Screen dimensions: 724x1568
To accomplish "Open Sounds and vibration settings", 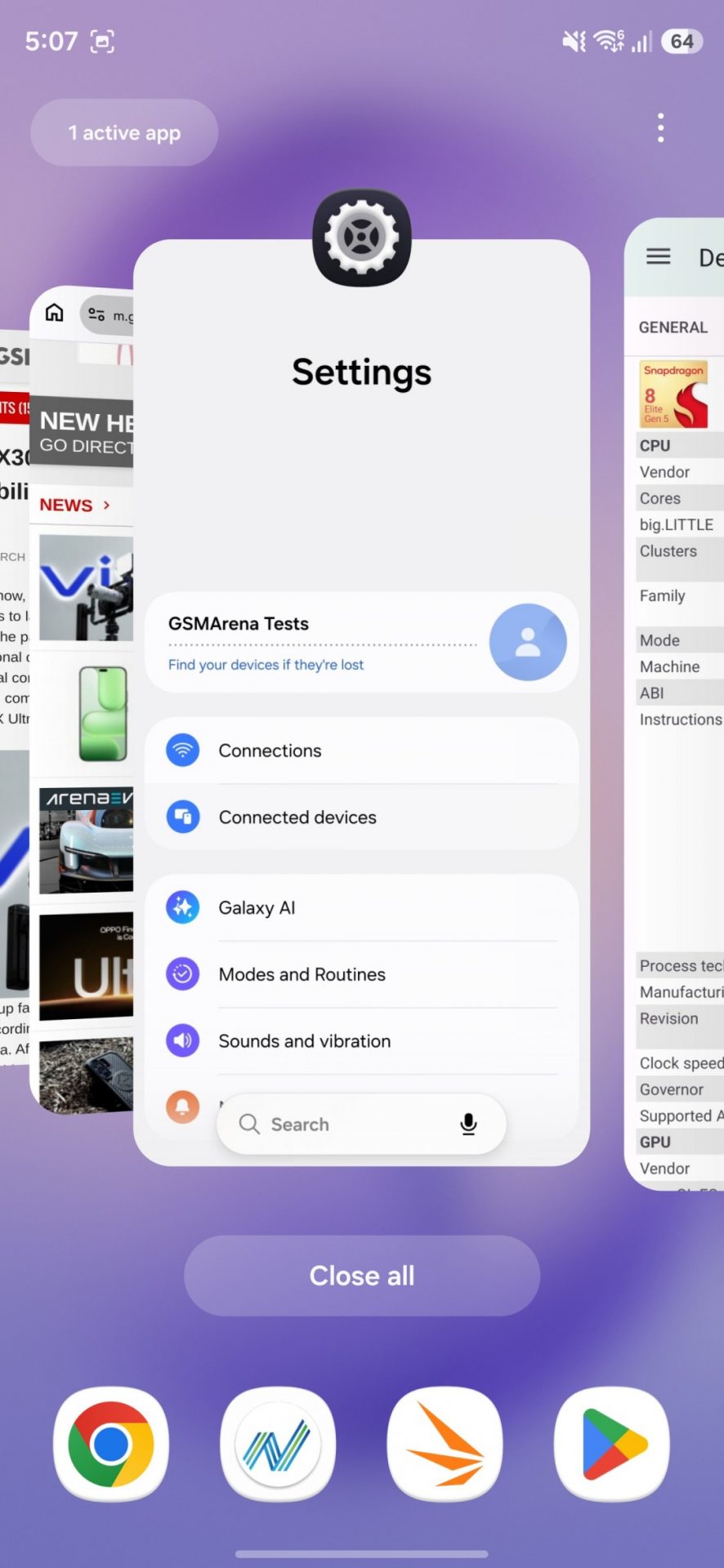I will (304, 1041).
